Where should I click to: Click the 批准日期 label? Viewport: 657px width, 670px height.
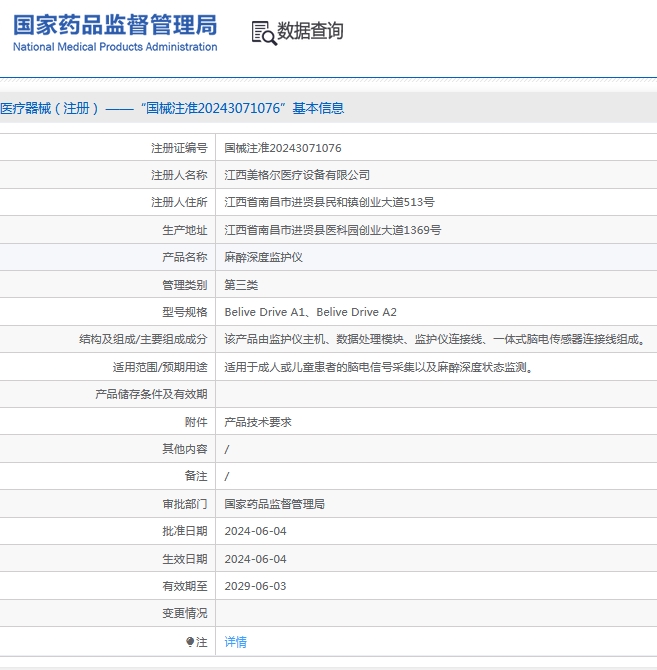click(185, 531)
